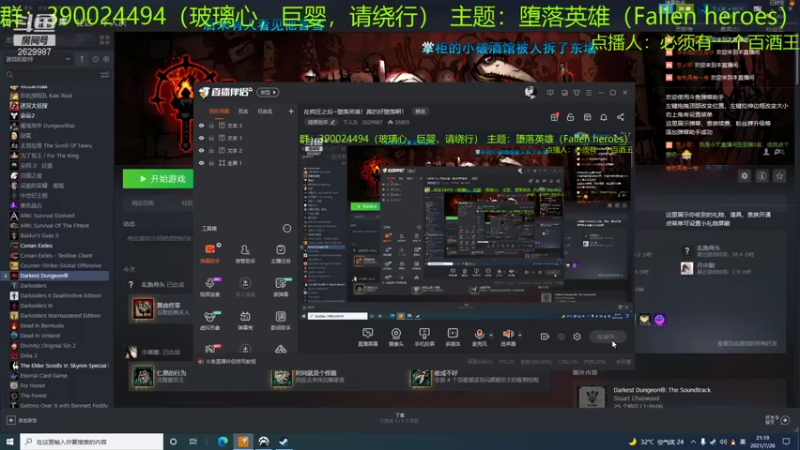Add 摄像头 camera source
The width and height of the screenshot is (800, 450).
(396, 337)
